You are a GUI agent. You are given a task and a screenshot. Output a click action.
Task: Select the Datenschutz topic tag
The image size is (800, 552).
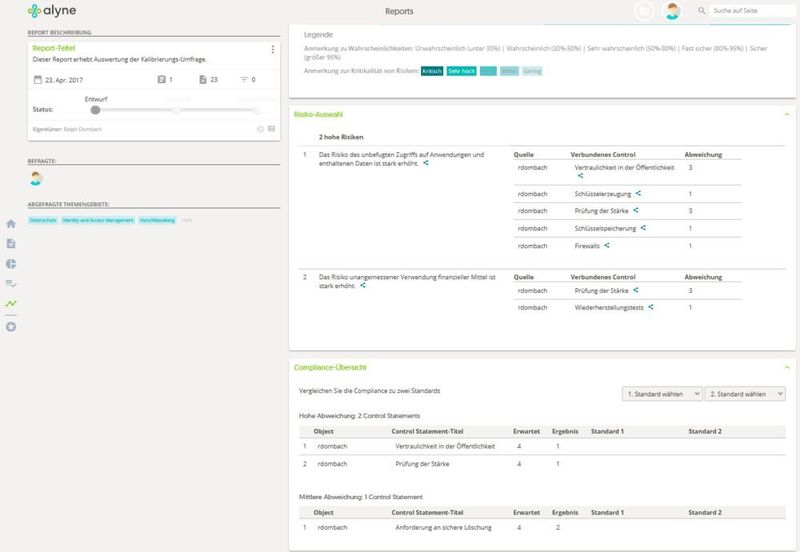(x=43, y=220)
